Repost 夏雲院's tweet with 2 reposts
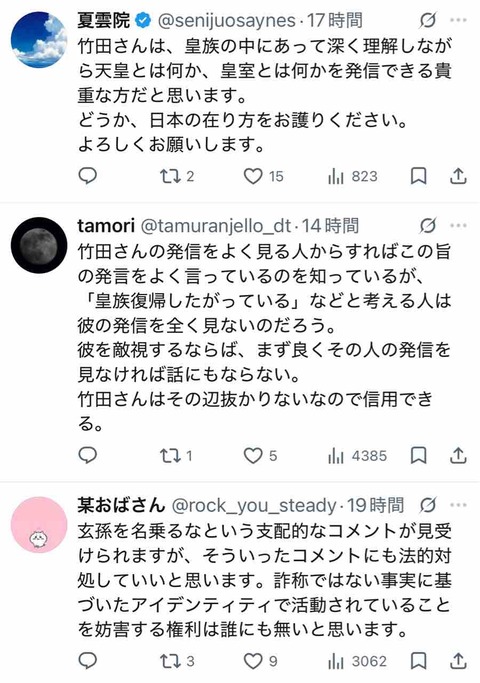The height and width of the screenshot is (683, 480). (x=177, y=176)
